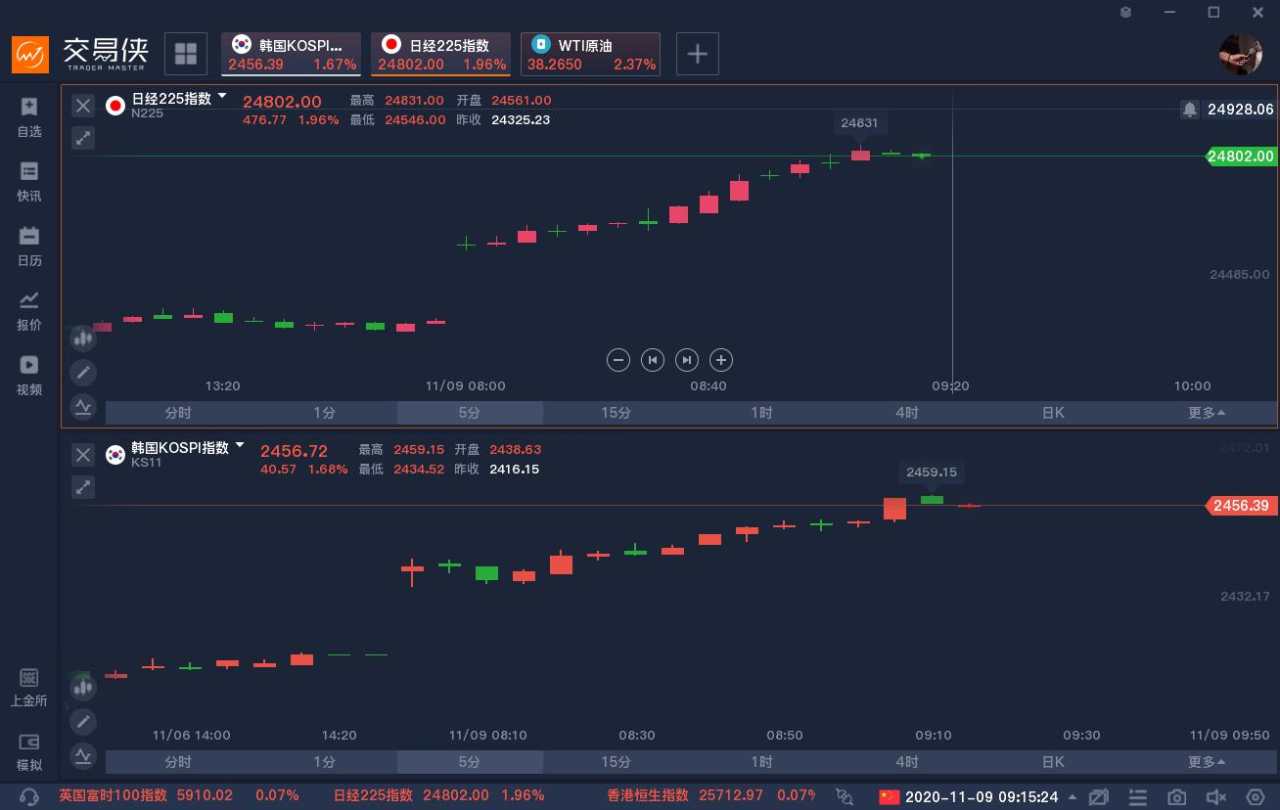Jump to chart start on Nikkei chart

pos(652,360)
